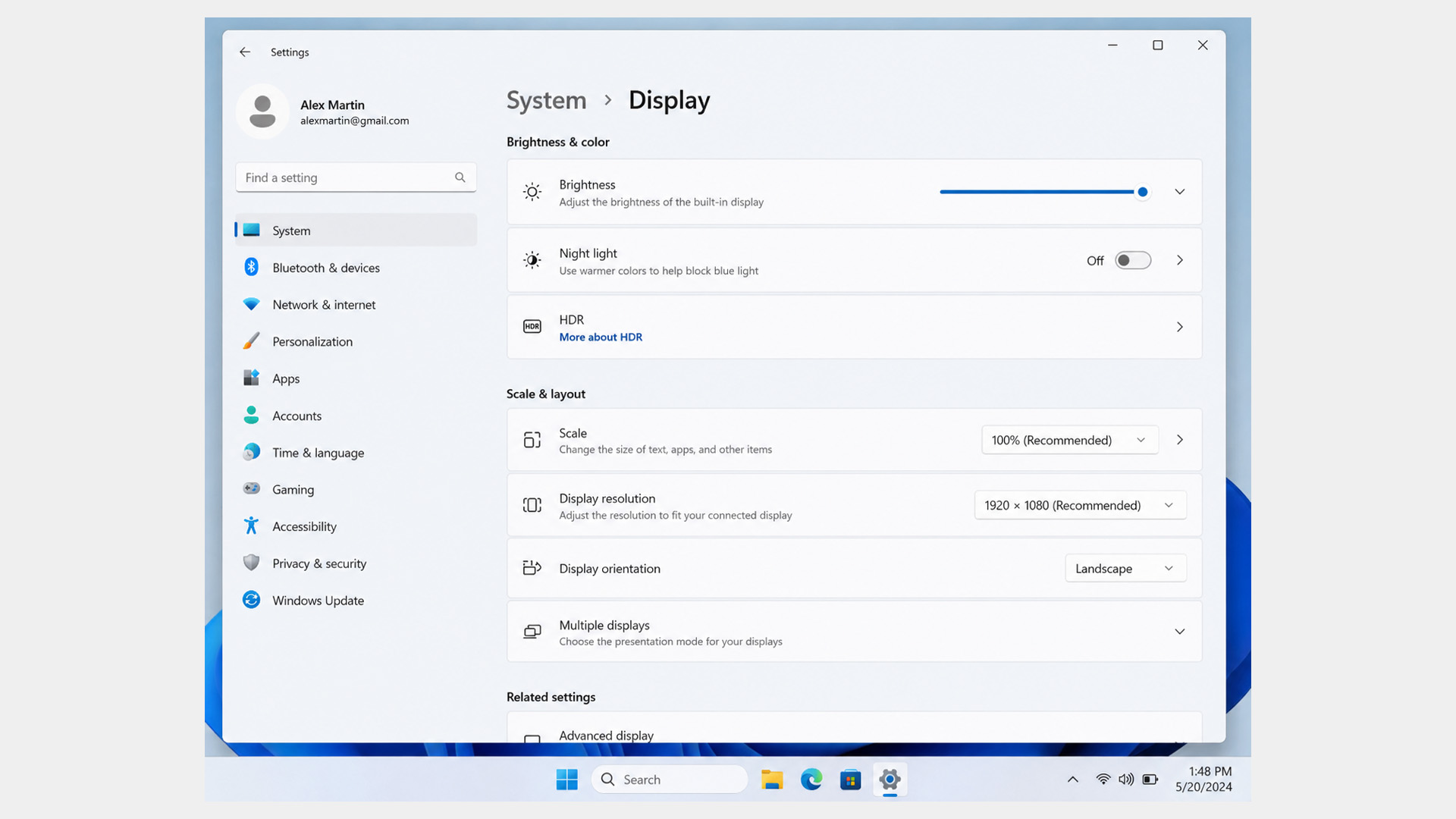Click the Accounts person icon
The width and height of the screenshot is (1456, 819).
click(x=252, y=415)
